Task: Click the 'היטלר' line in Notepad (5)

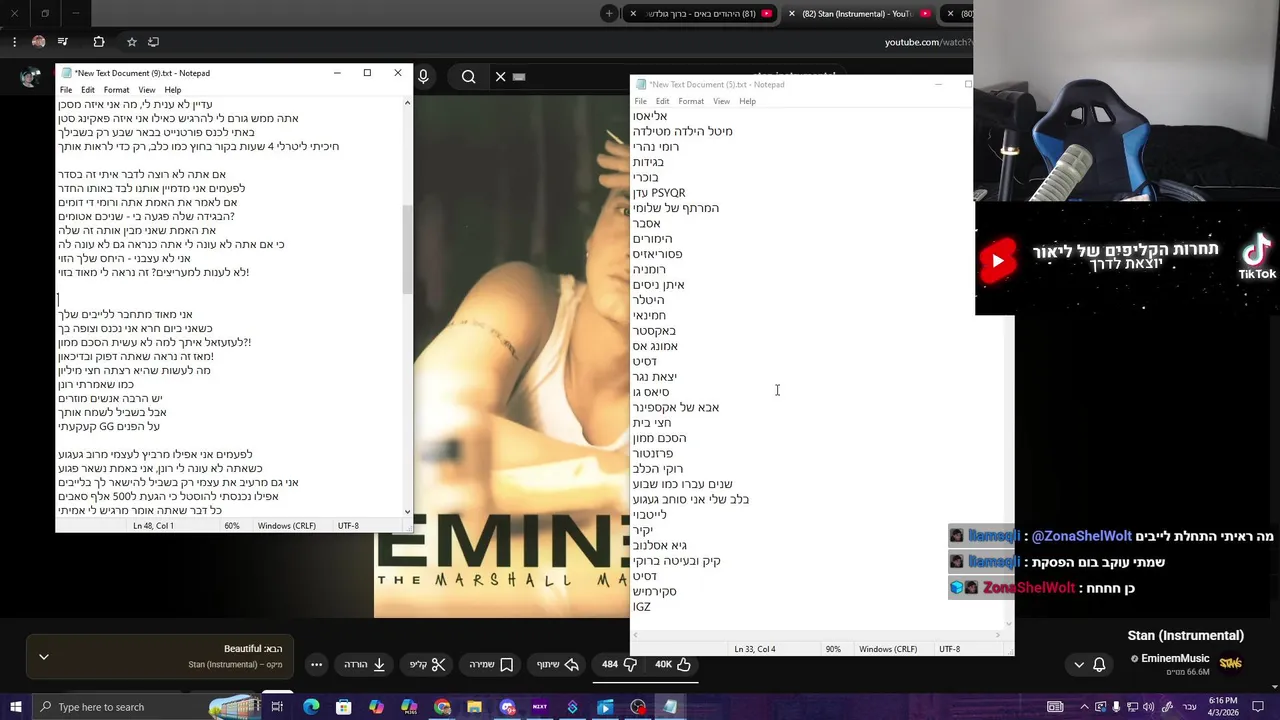Action: tap(648, 300)
